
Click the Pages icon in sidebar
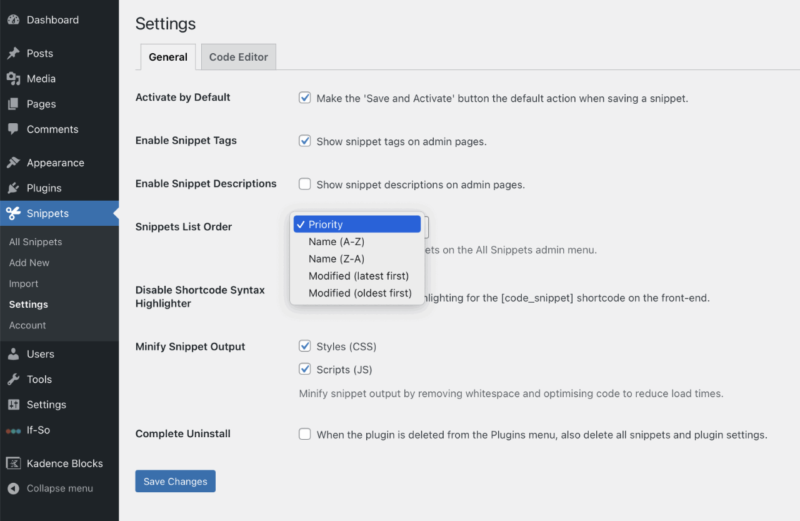(13, 104)
